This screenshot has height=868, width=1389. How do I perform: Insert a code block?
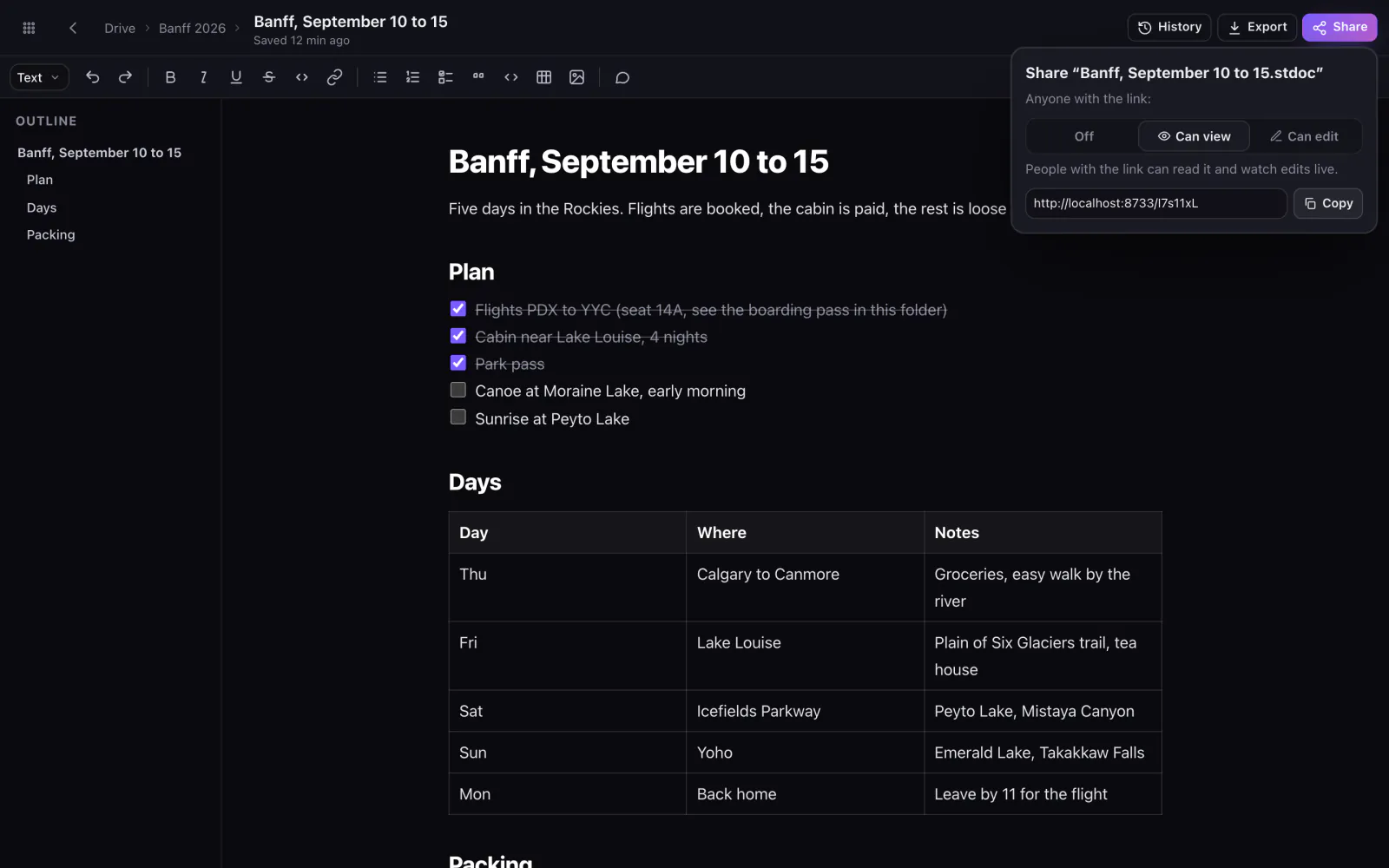click(x=511, y=77)
